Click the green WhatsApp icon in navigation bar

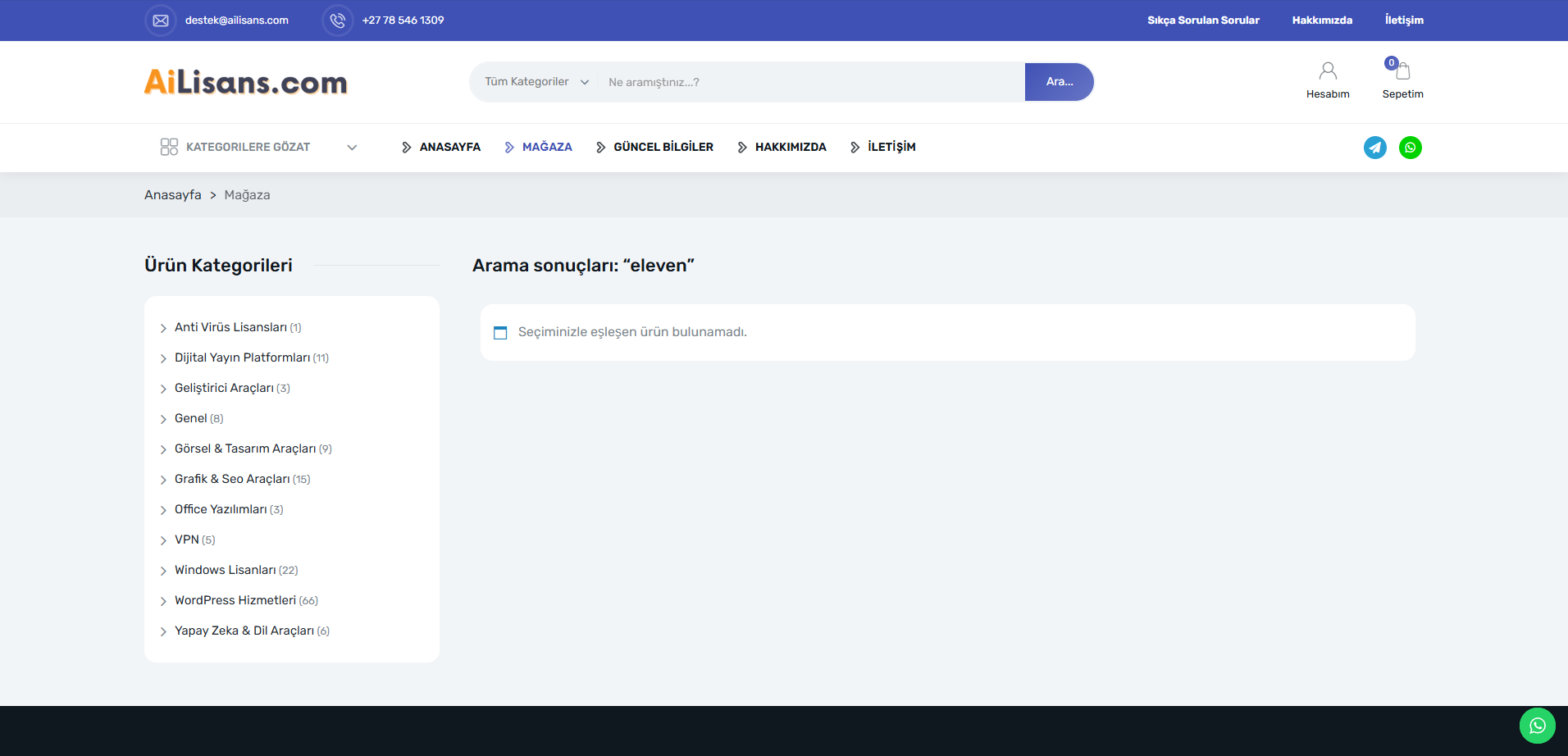coord(1411,148)
